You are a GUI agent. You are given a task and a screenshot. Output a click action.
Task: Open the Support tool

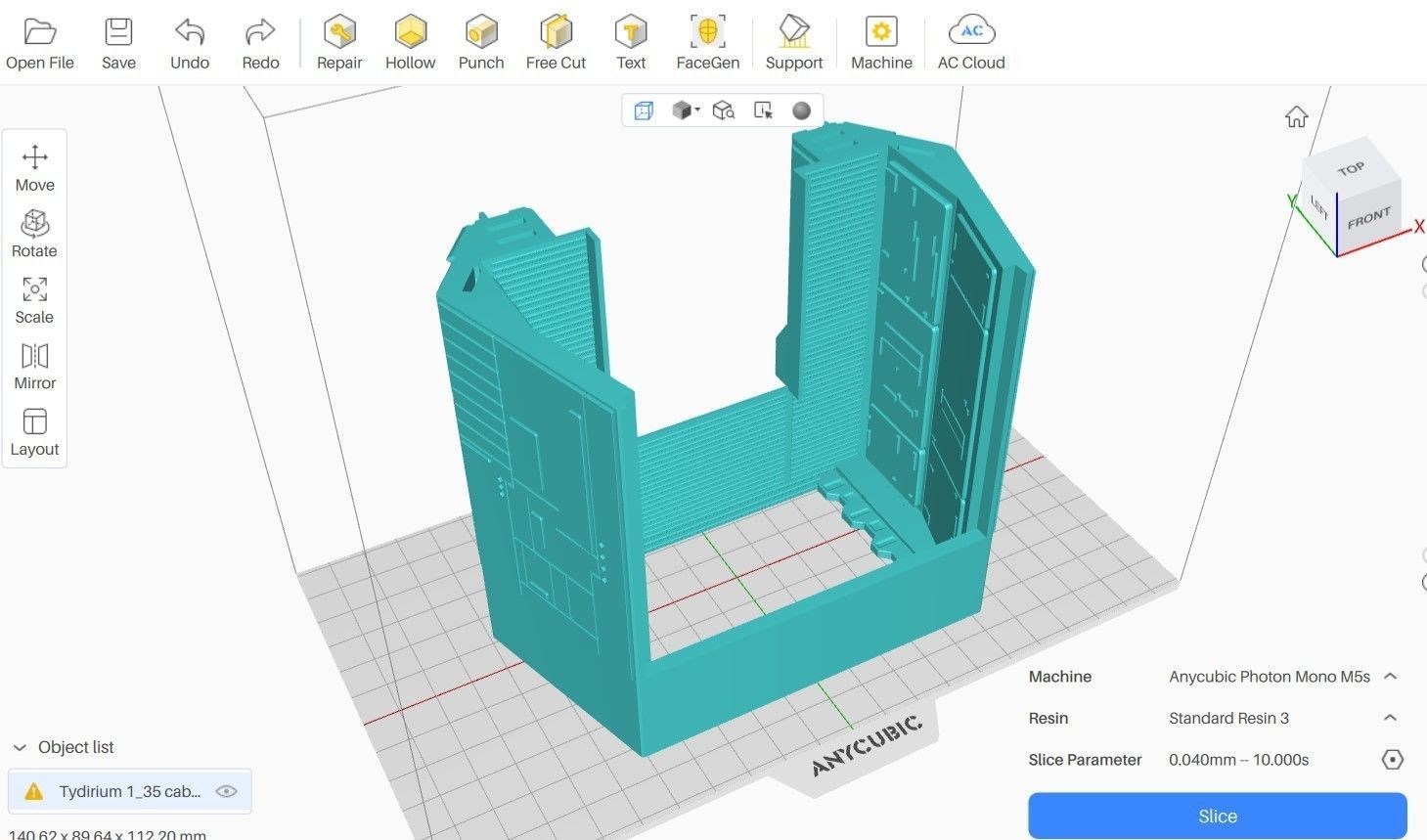pyautogui.click(x=794, y=44)
